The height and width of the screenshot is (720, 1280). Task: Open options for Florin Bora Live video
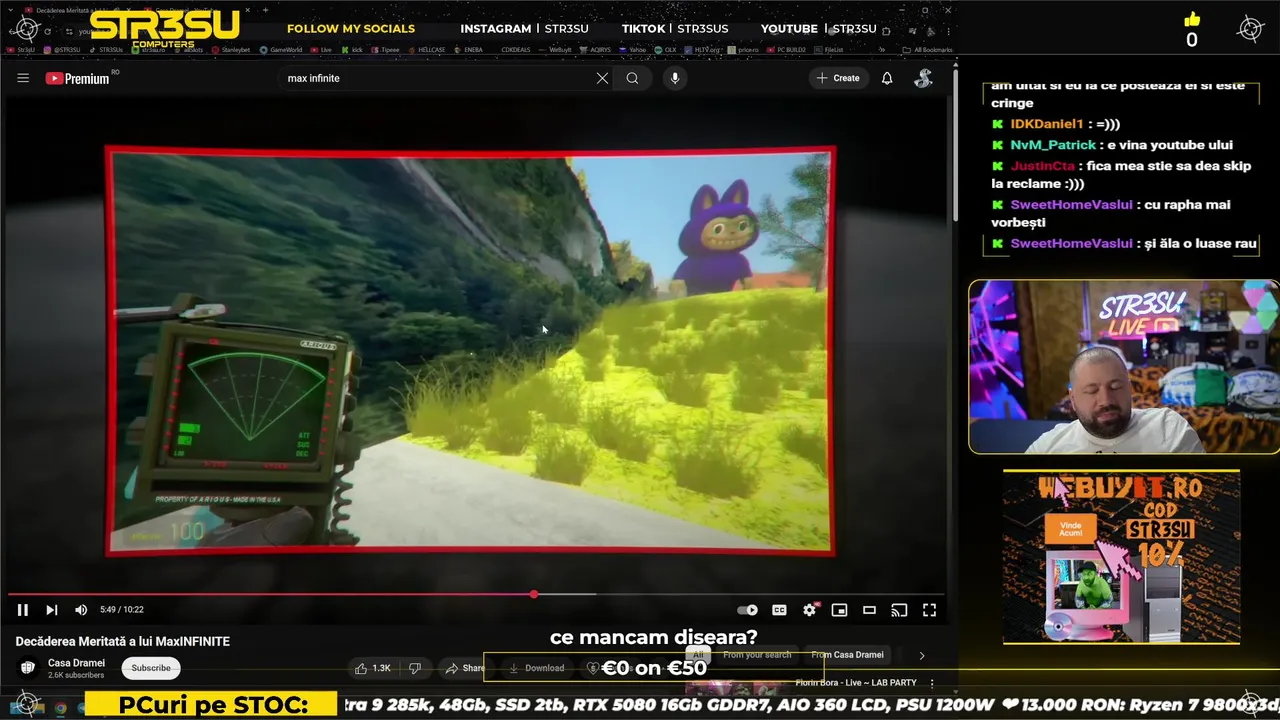[x=932, y=683]
